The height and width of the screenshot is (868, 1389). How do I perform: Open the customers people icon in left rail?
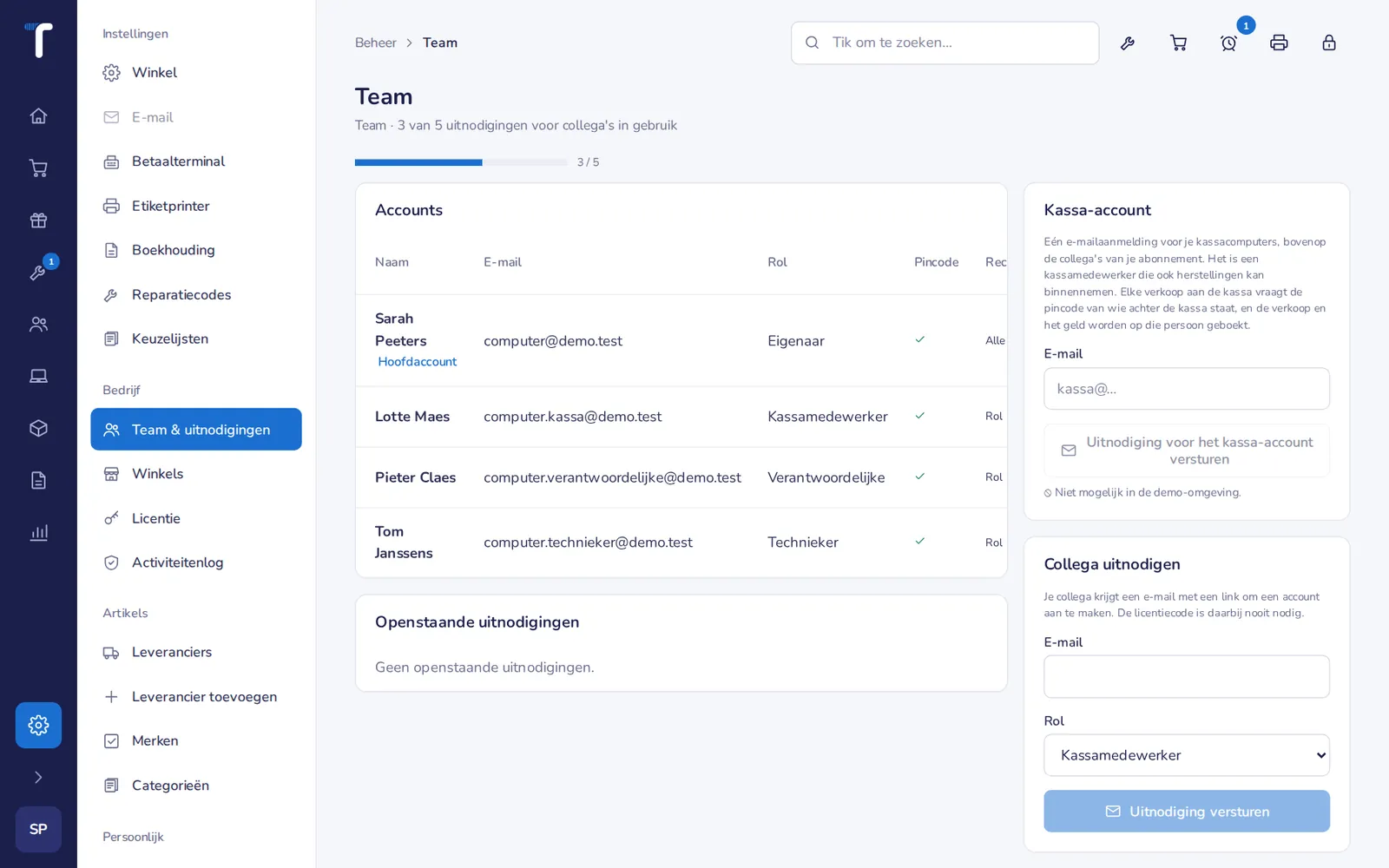38,325
